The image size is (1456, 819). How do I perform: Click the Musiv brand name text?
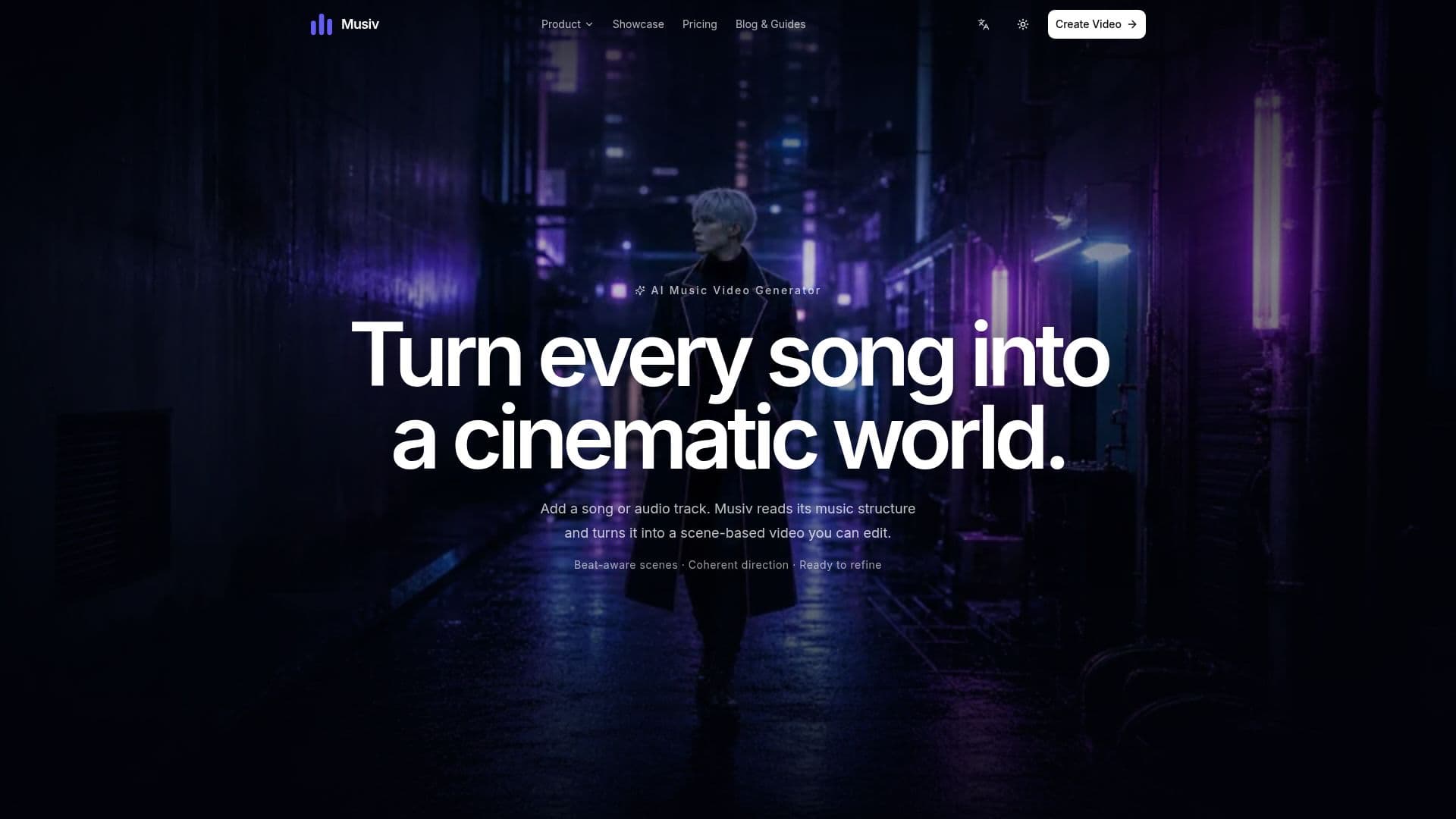(360, 24)
